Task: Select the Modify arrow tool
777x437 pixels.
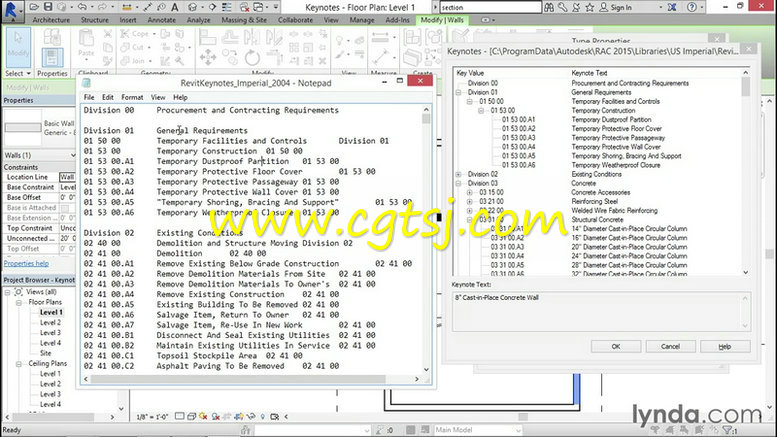Action: click(18, 46)
